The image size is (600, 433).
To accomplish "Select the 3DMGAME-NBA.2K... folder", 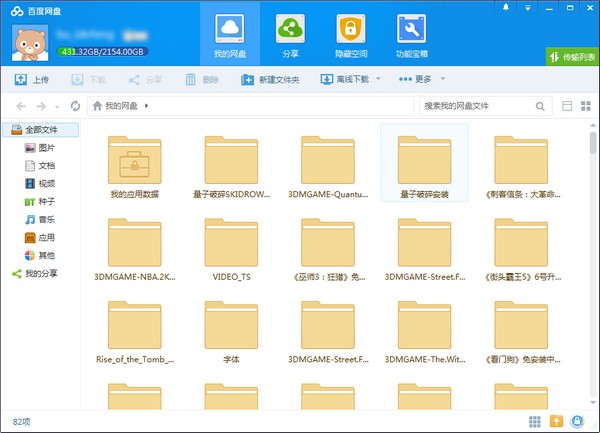I will 135,249.
